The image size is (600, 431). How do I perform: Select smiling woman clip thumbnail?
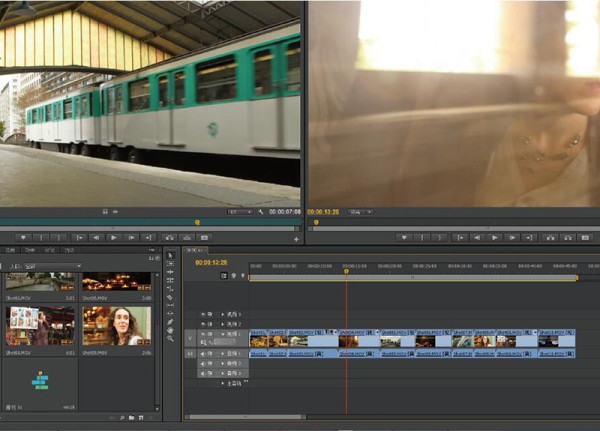tap(117, 326)
